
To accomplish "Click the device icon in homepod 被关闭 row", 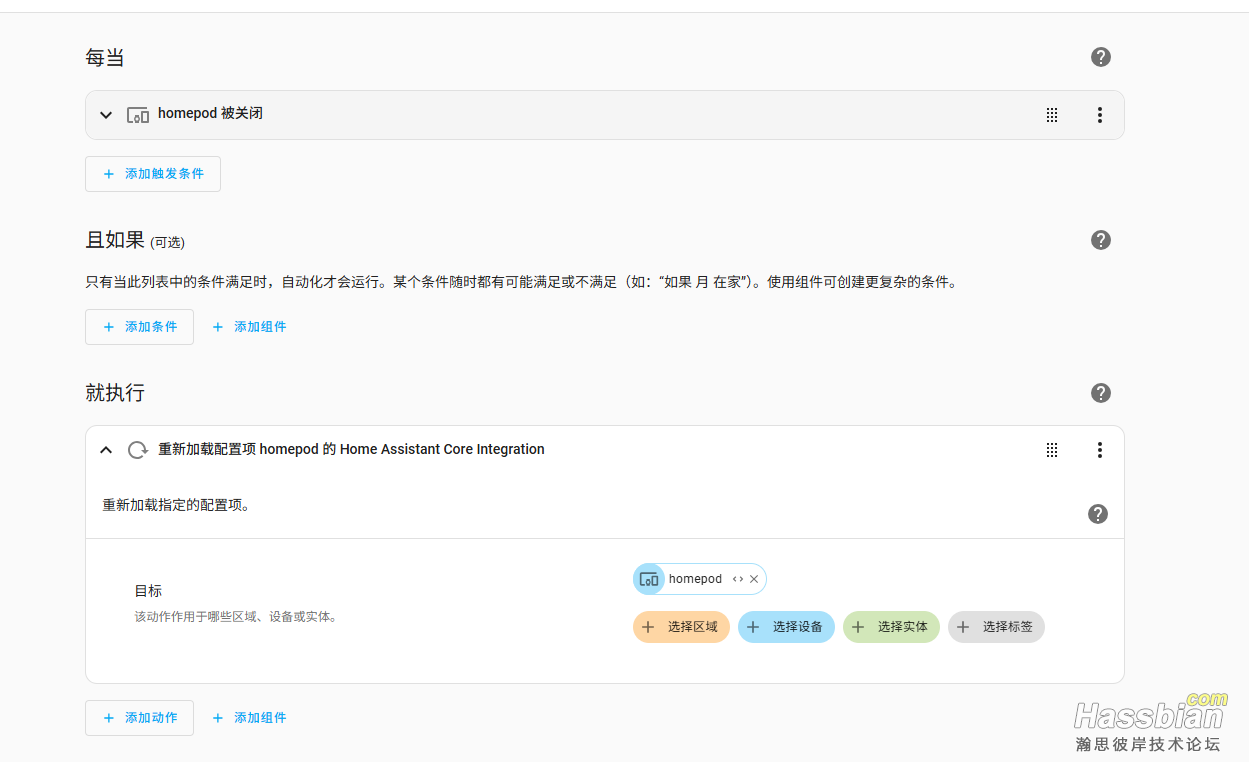I will [138, 115].
